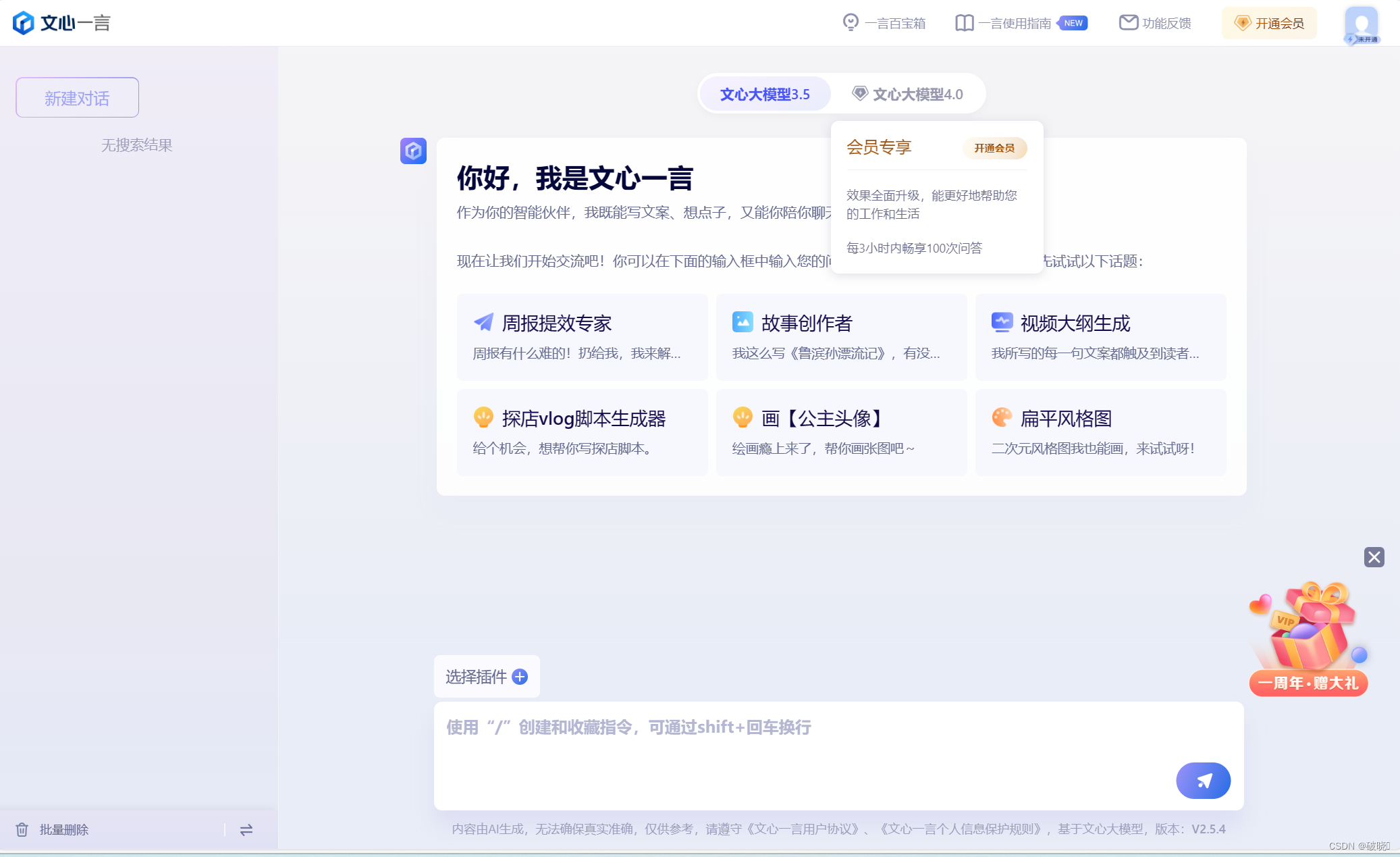The width and height of the screenshot is (1400, 857).
Task: Select the 视频大纲生成 card title
Action: (1075, 323)
